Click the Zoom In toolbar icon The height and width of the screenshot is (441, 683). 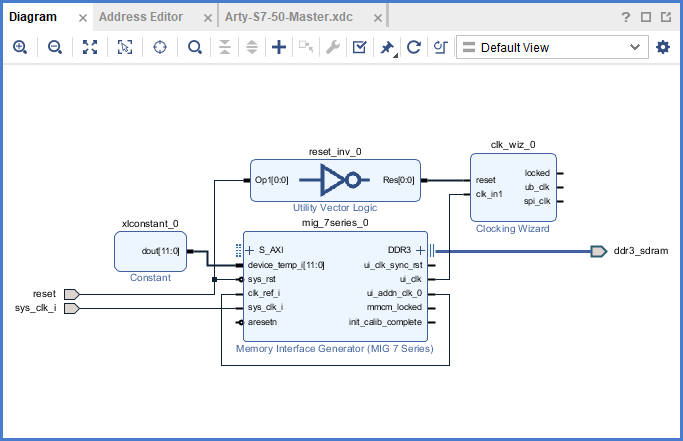[20, 47]
